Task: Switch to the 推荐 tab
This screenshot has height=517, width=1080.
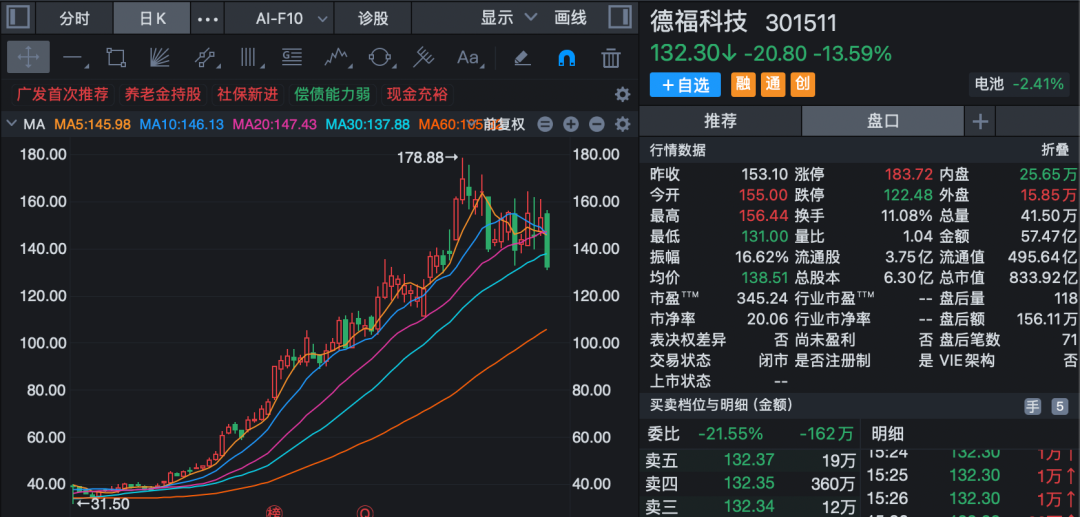Action: [x=720, y=122]
